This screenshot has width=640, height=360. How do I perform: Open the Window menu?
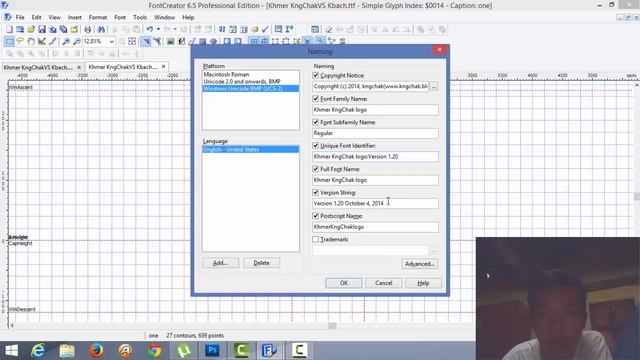164,18
